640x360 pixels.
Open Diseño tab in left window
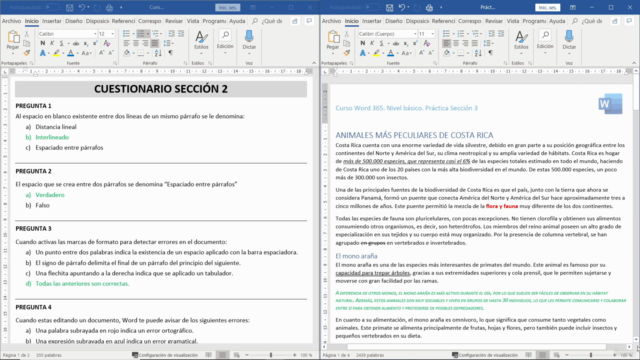click(74, 21)
